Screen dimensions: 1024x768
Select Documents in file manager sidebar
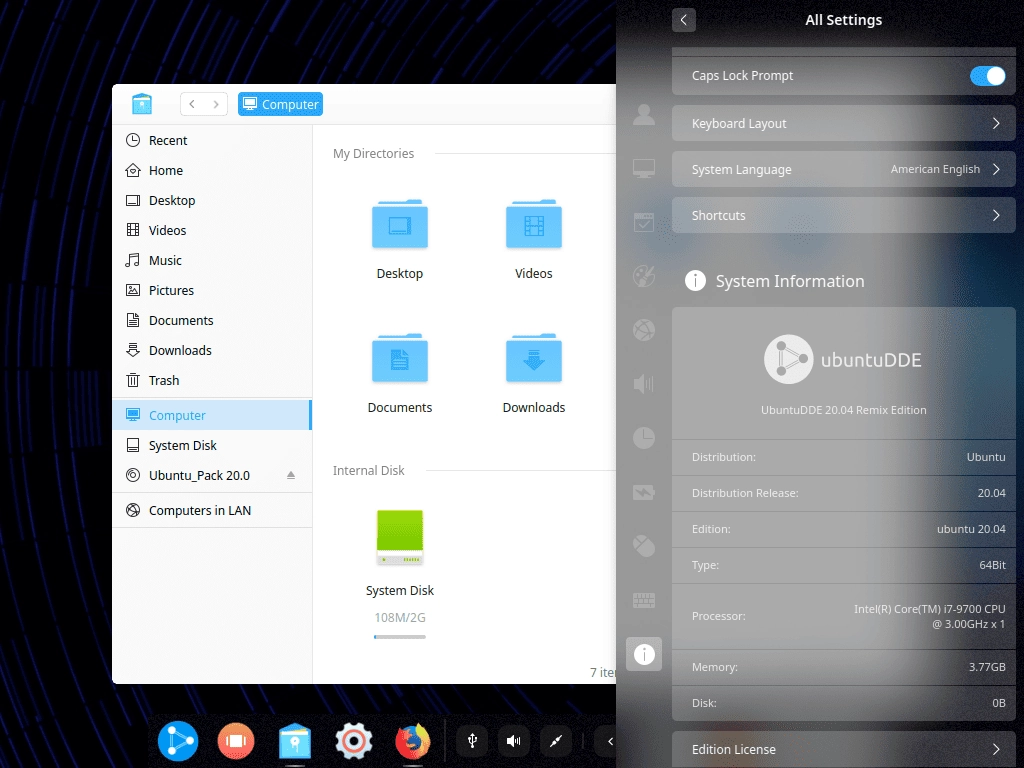click(212, 321)
